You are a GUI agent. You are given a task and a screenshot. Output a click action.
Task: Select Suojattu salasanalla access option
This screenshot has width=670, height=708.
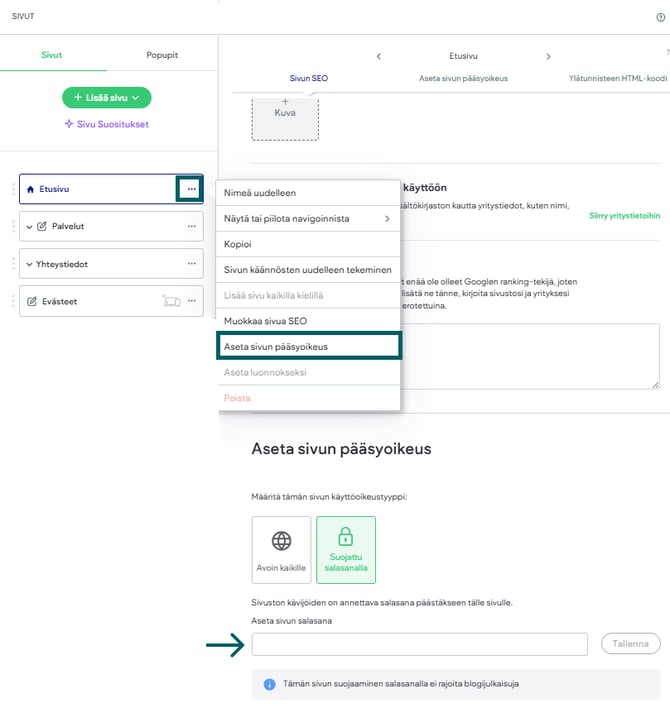[345, 549]
